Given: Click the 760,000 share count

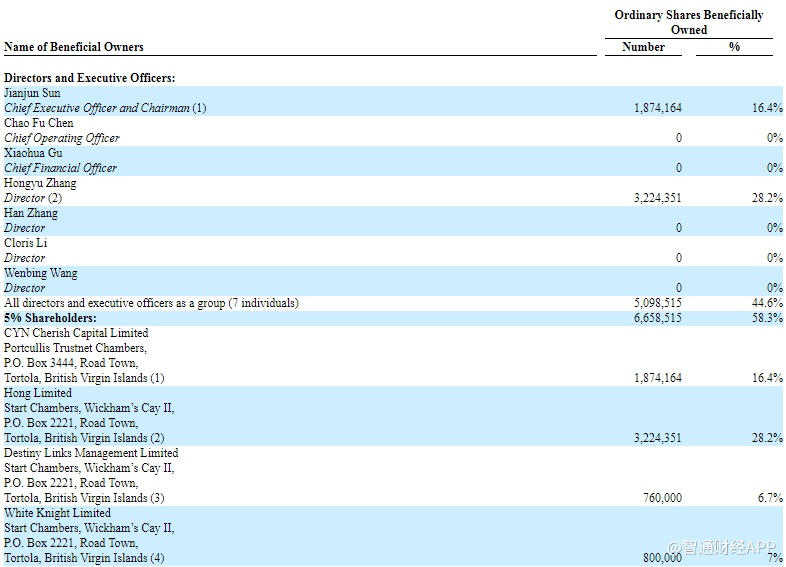Looking at the screenshot, I should click(663, 498).
